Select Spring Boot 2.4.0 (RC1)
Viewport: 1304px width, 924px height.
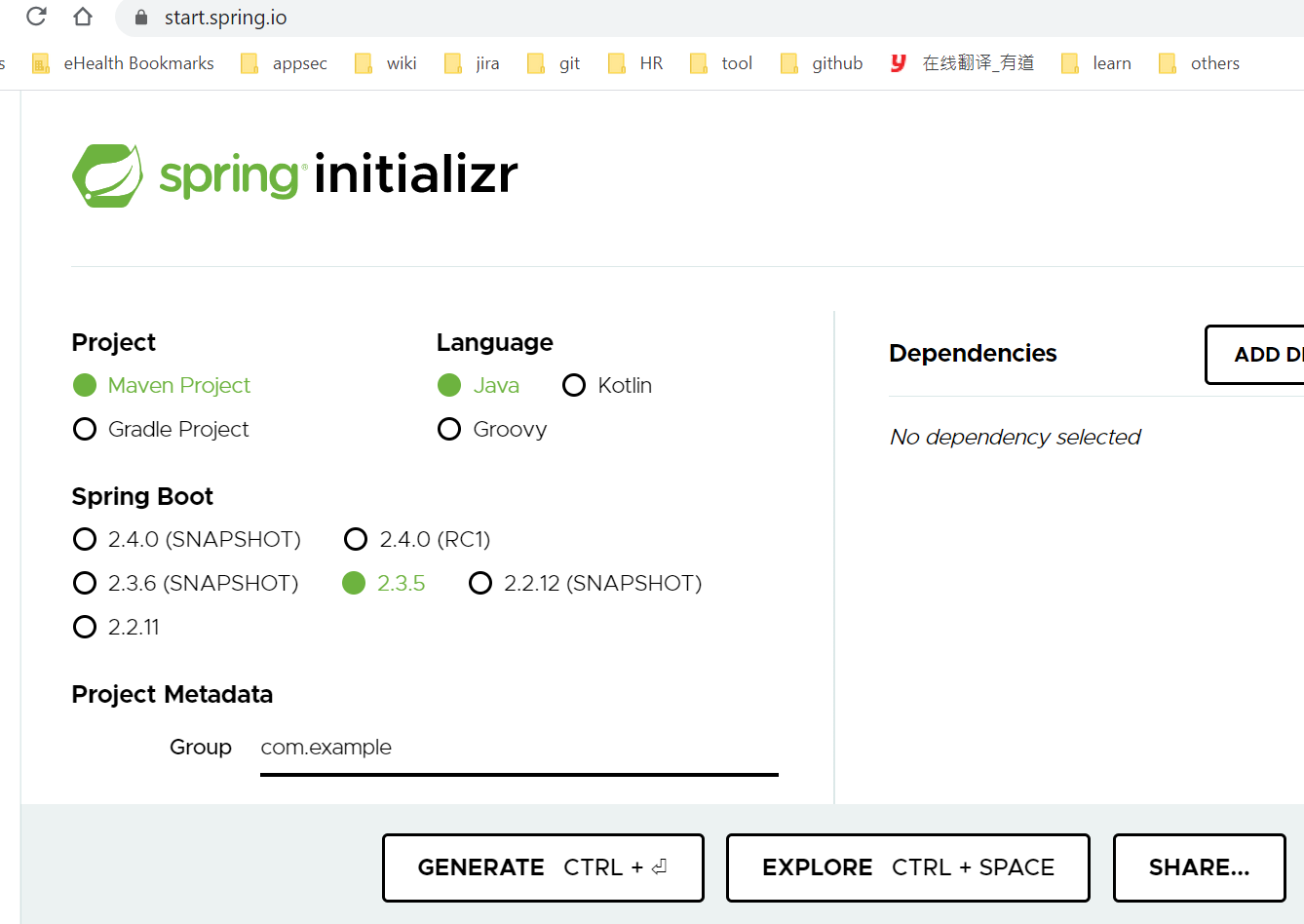click(x=417, y=539)
